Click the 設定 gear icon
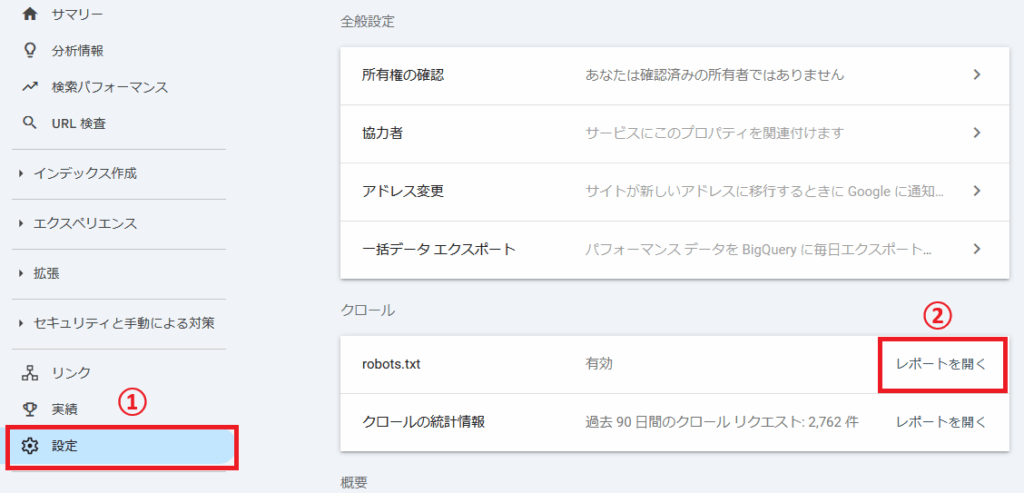This screenshot has width=1024, height=493. coord(30,446)
